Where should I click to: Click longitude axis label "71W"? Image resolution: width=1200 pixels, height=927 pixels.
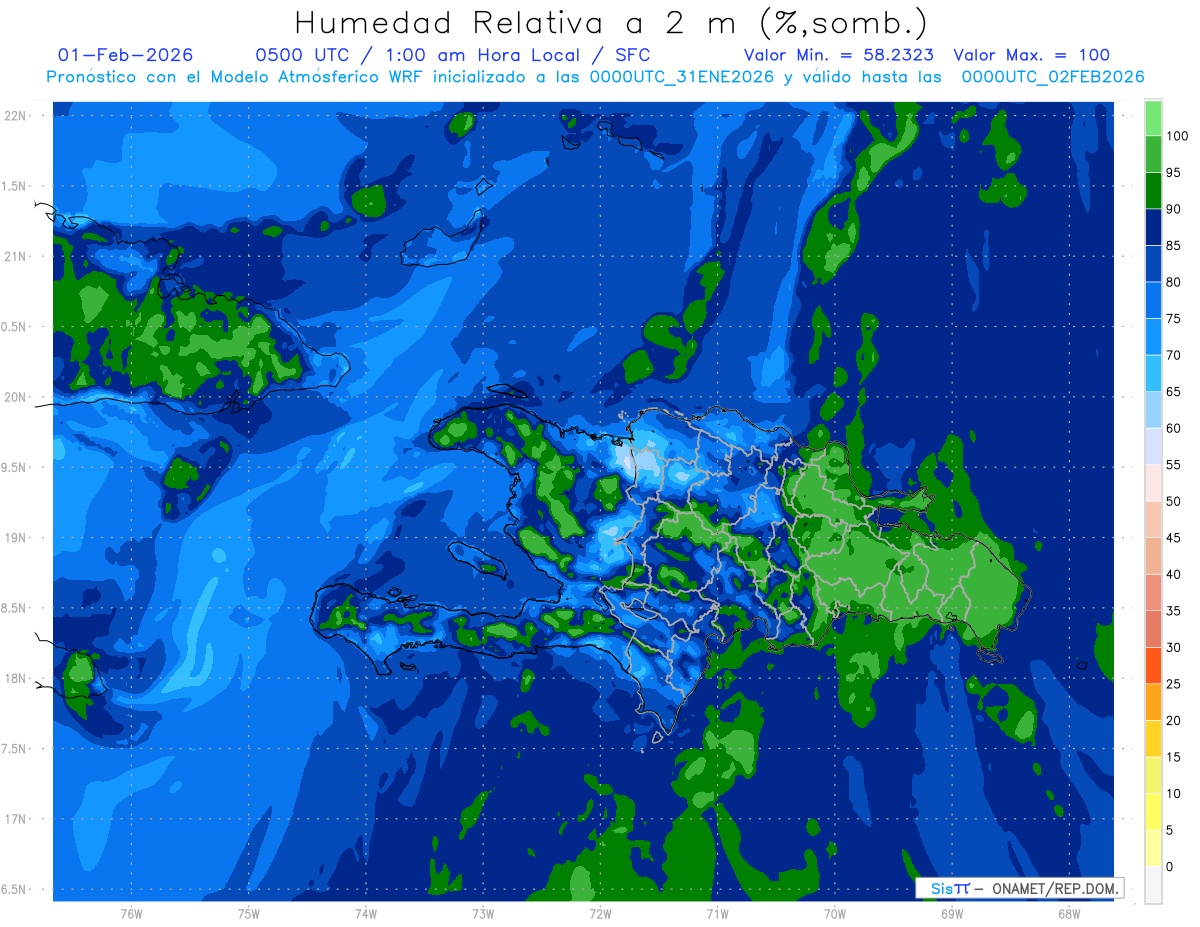[x=717, y=914]
